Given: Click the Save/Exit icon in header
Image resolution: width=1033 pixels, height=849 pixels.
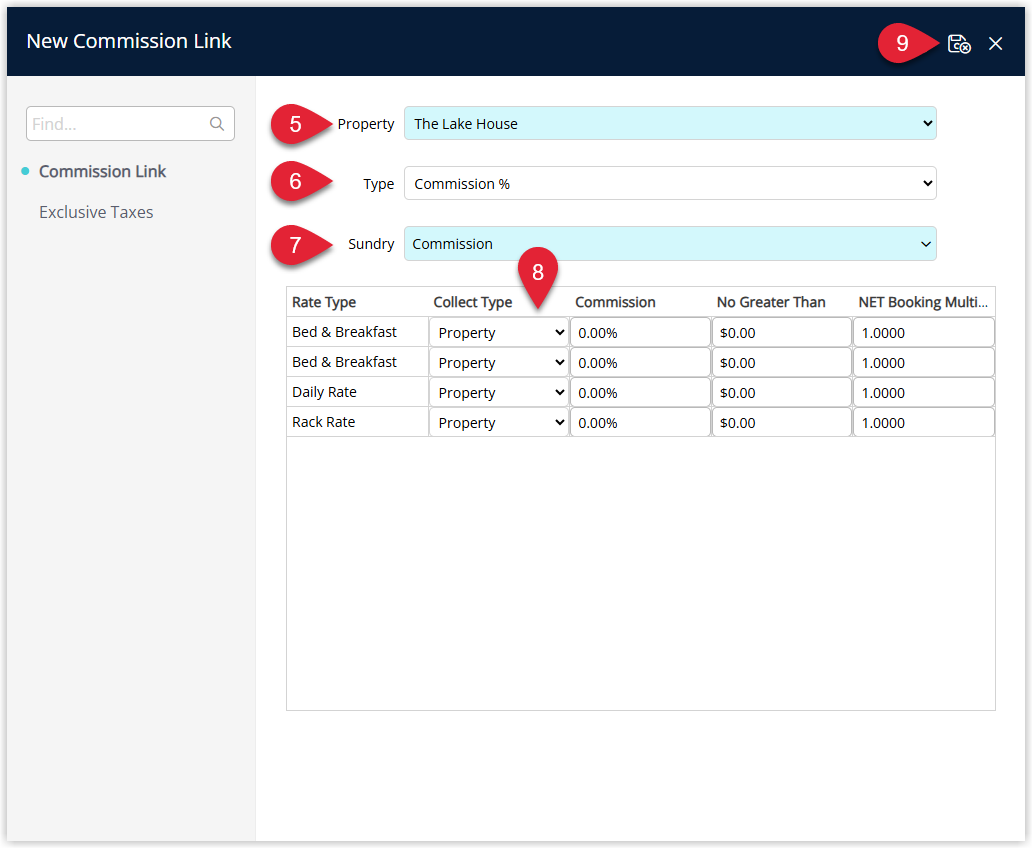Looking at the screenshot, I should (959, 44).
